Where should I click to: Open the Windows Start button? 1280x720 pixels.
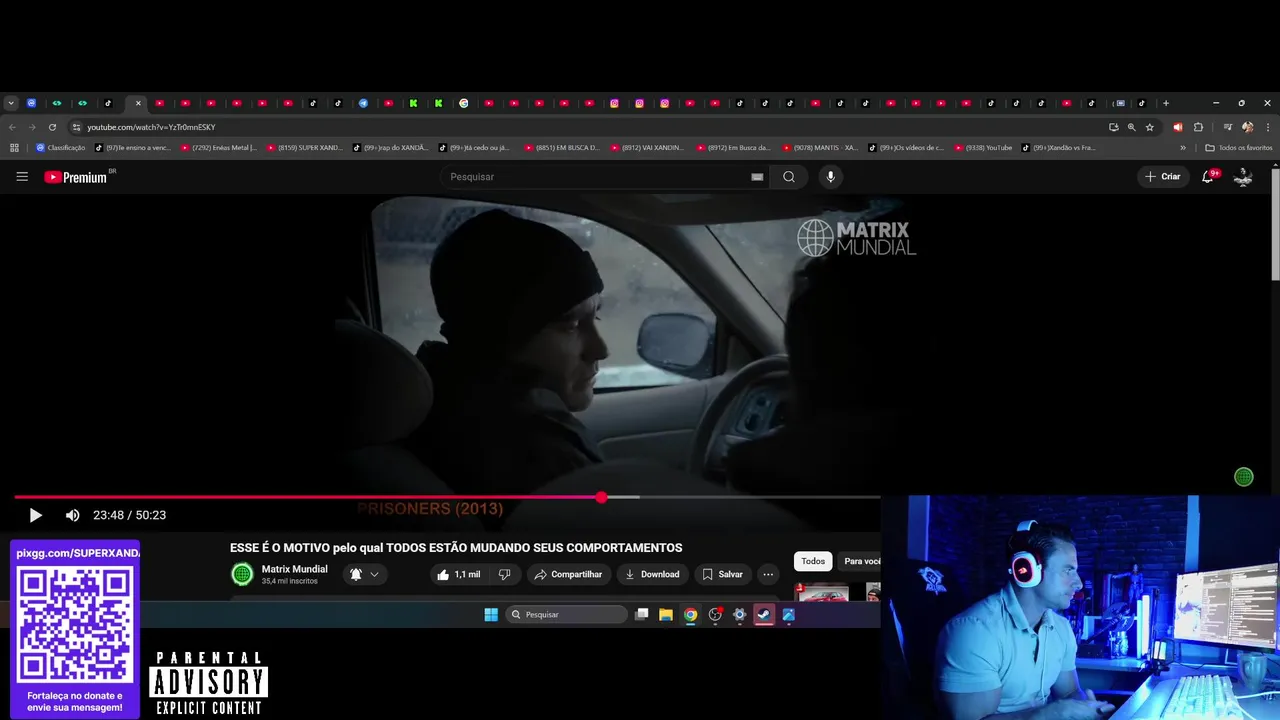[491, 615]
